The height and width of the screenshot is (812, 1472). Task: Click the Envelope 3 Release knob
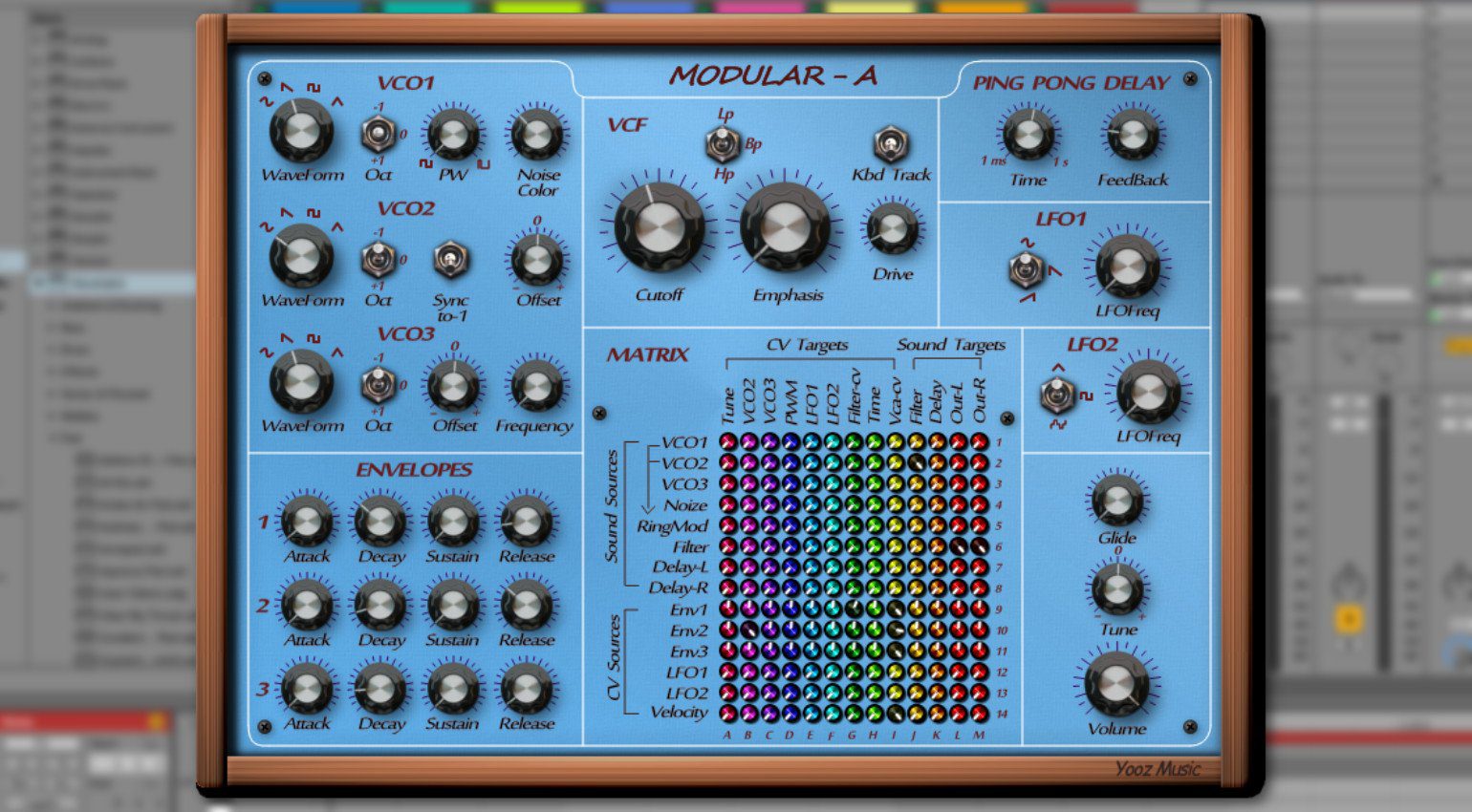(x=526, y=688)
